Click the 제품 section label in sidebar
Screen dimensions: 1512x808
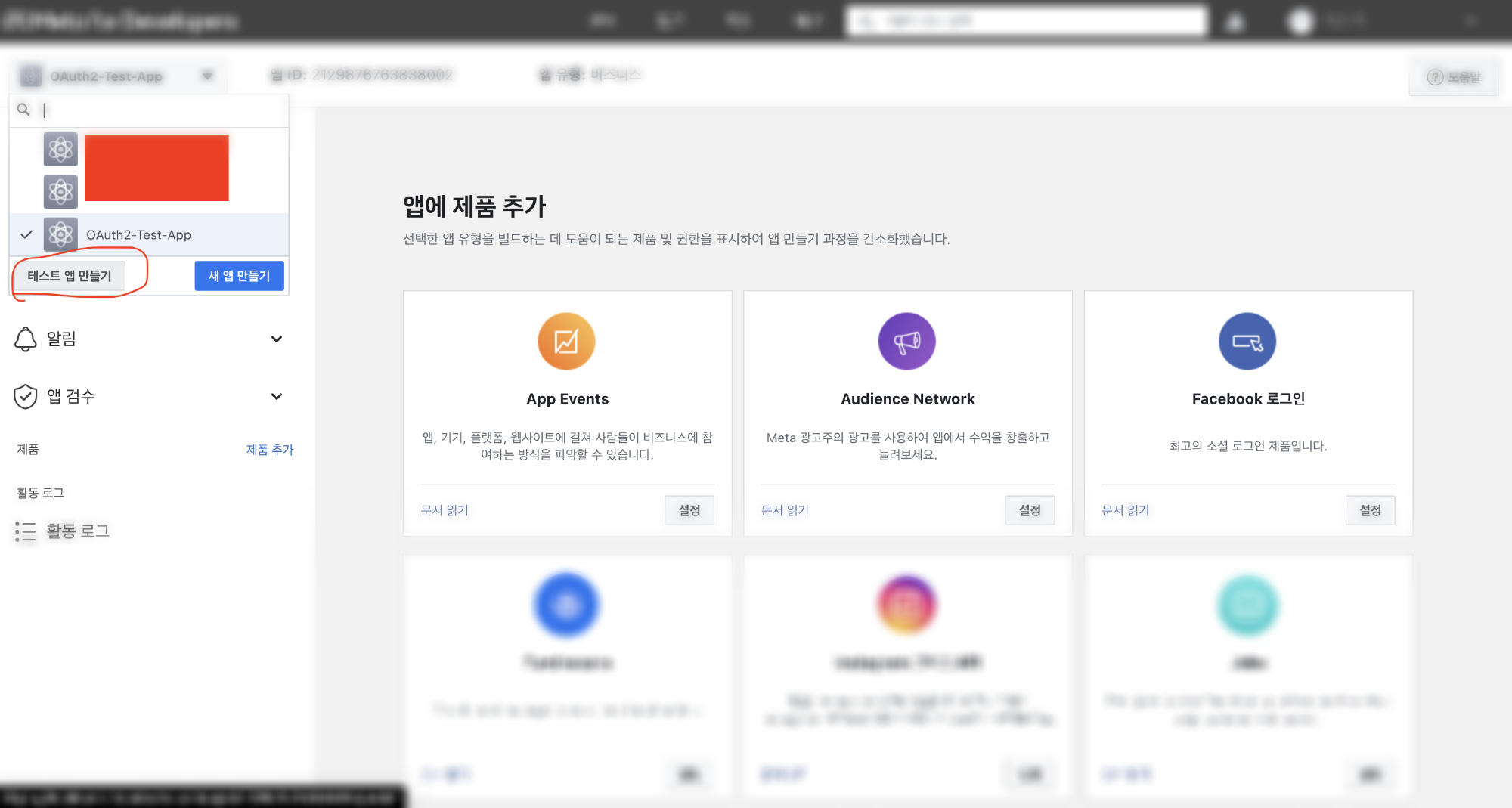tap(28, 450)
